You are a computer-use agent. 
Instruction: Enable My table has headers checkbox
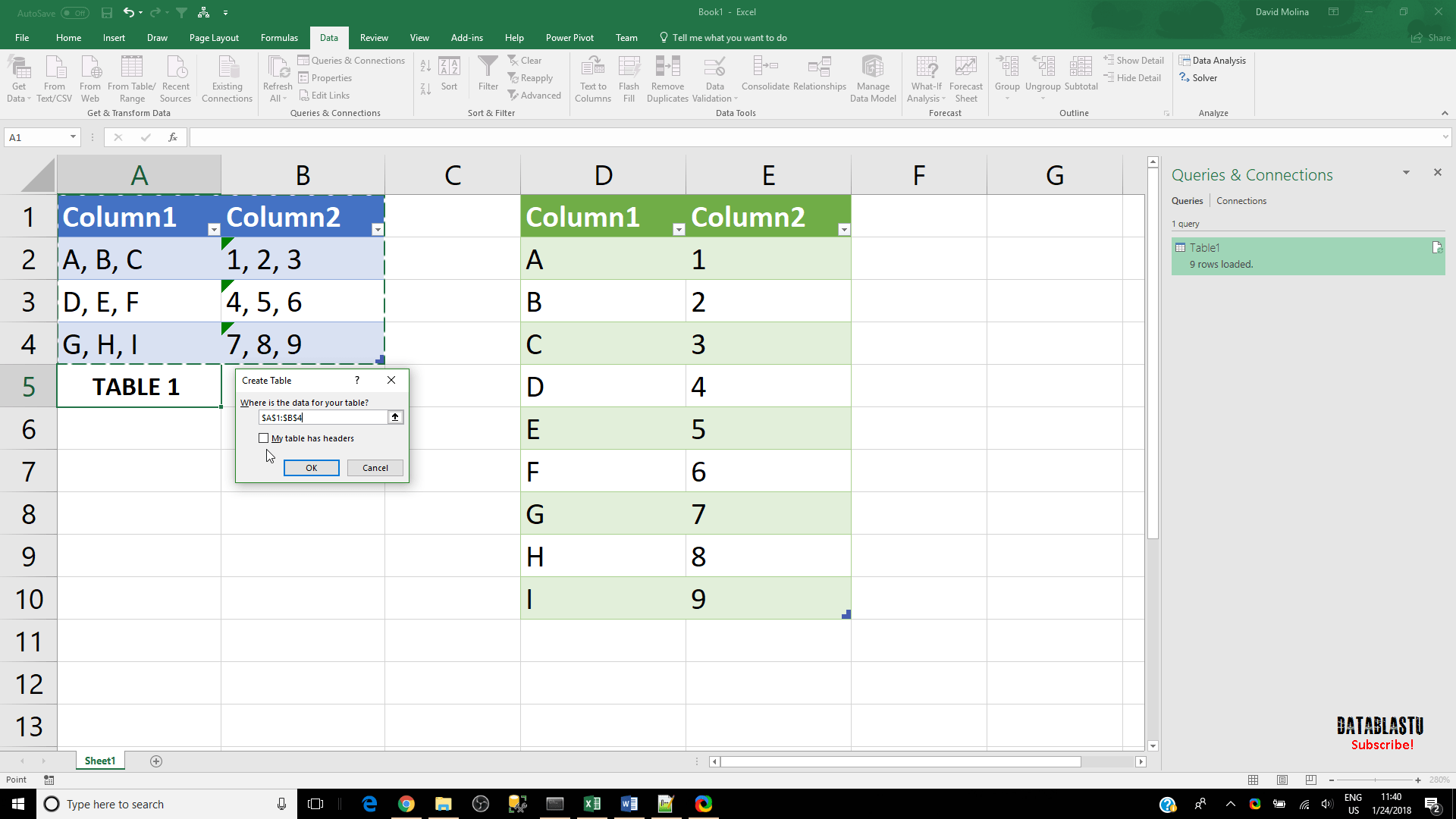[264, 438]
